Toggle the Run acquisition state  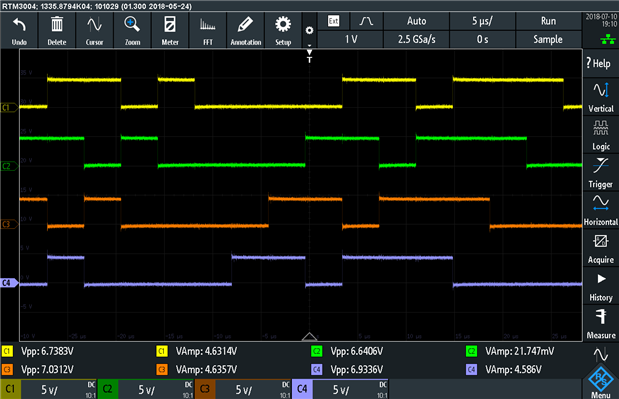548,21
